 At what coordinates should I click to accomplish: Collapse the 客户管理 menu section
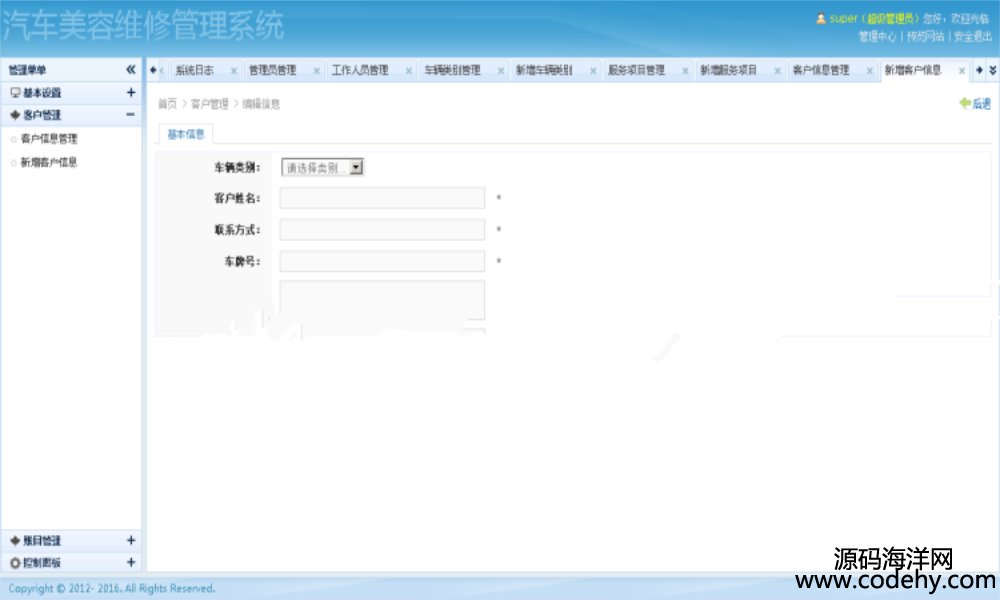click(131, 115)
